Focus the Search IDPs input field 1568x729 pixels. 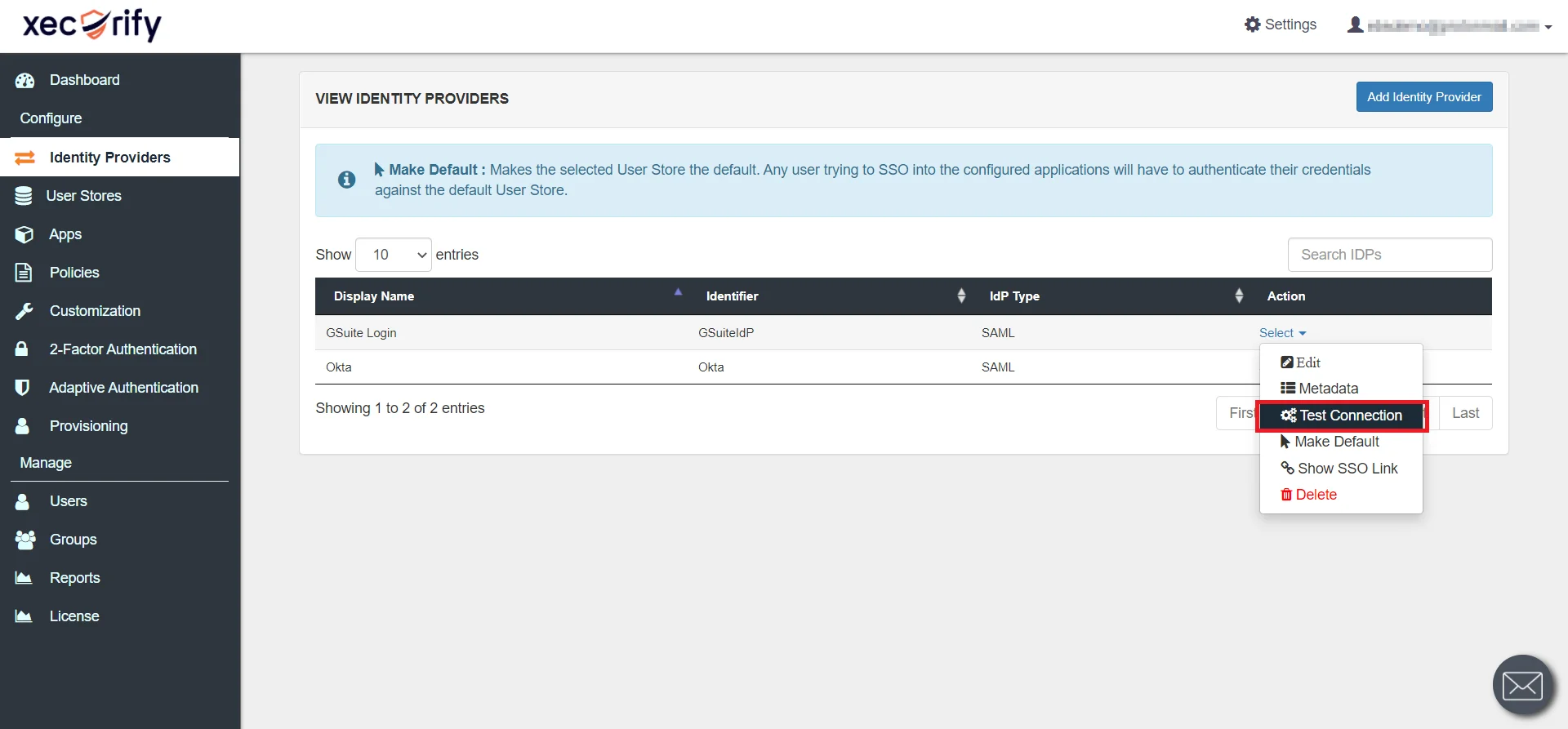(1389, 255)
